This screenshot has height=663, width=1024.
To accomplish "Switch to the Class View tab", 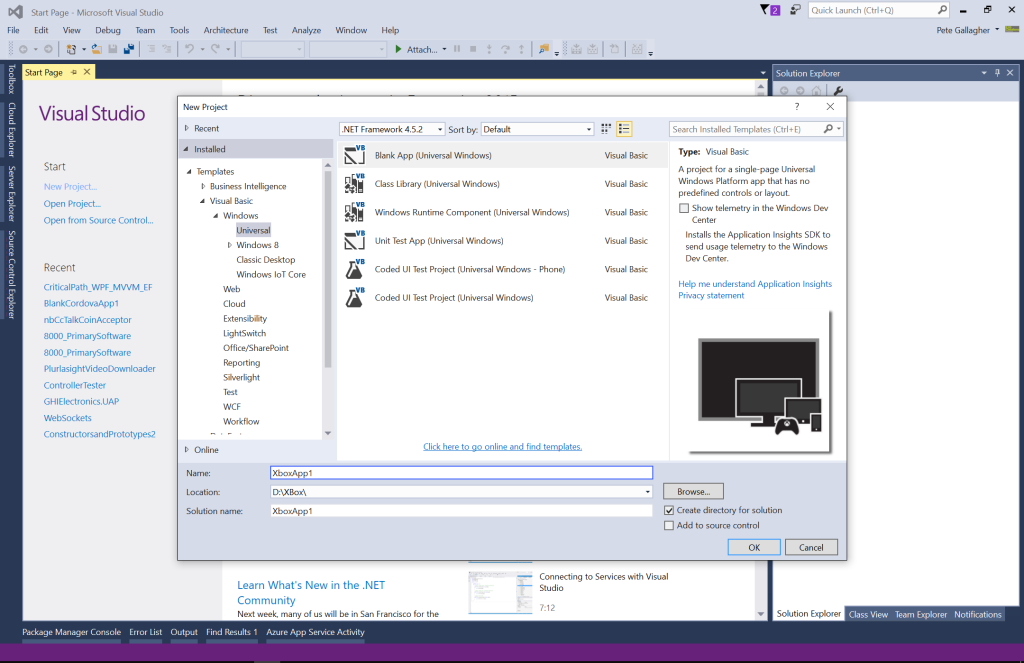I will point(868,614).
